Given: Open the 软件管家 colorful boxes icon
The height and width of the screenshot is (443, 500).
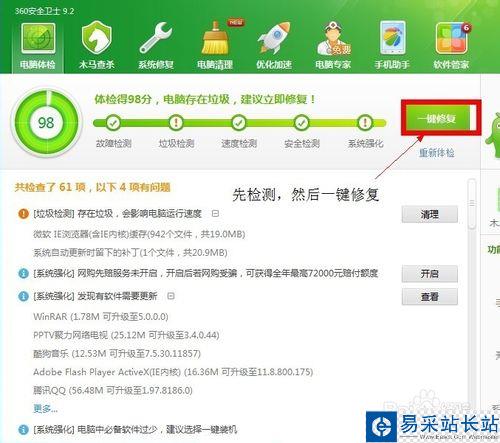Looking at the screenshot, I should tap(451, 38).
